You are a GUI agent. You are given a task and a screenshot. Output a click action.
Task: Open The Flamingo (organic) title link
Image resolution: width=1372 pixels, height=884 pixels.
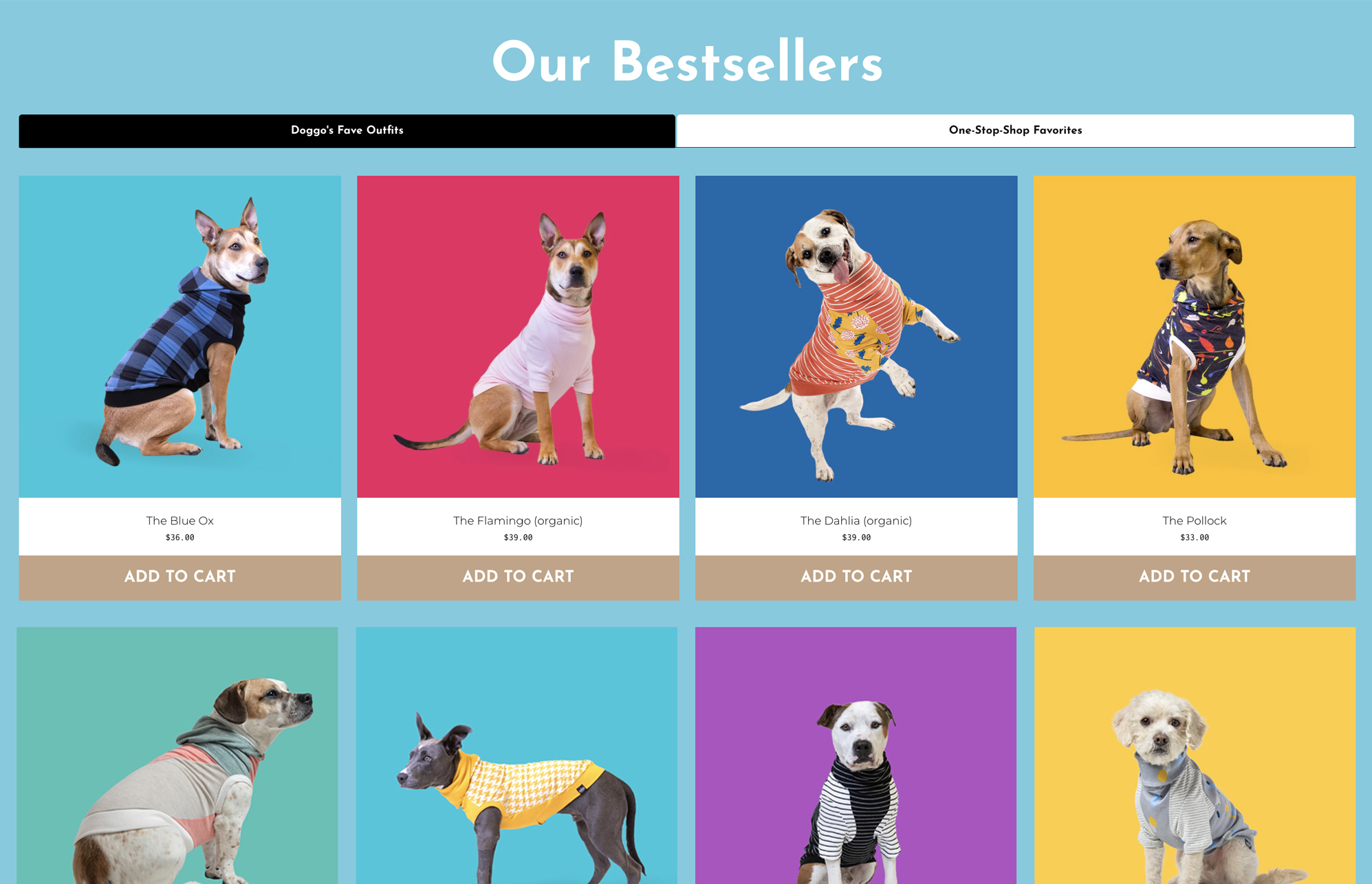tap(518, 520)
